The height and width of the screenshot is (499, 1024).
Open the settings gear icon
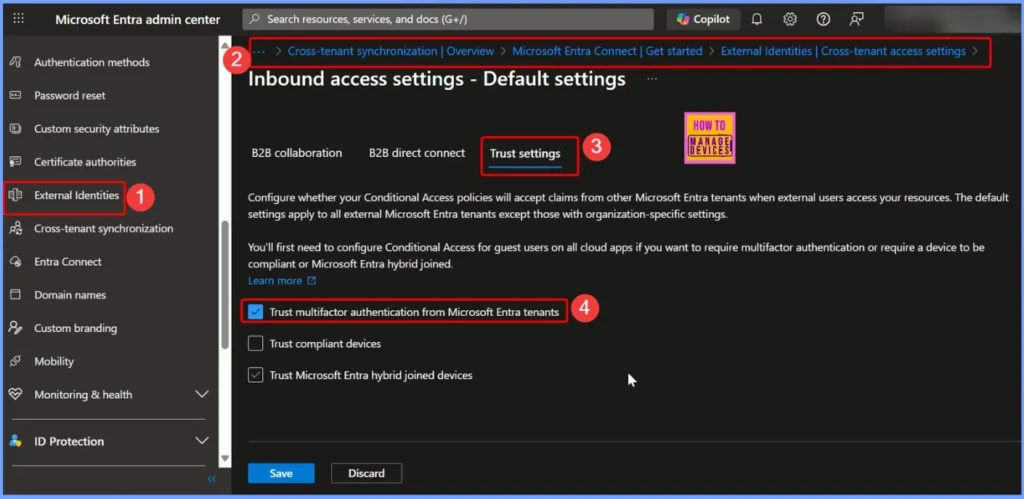click(790, 19)
